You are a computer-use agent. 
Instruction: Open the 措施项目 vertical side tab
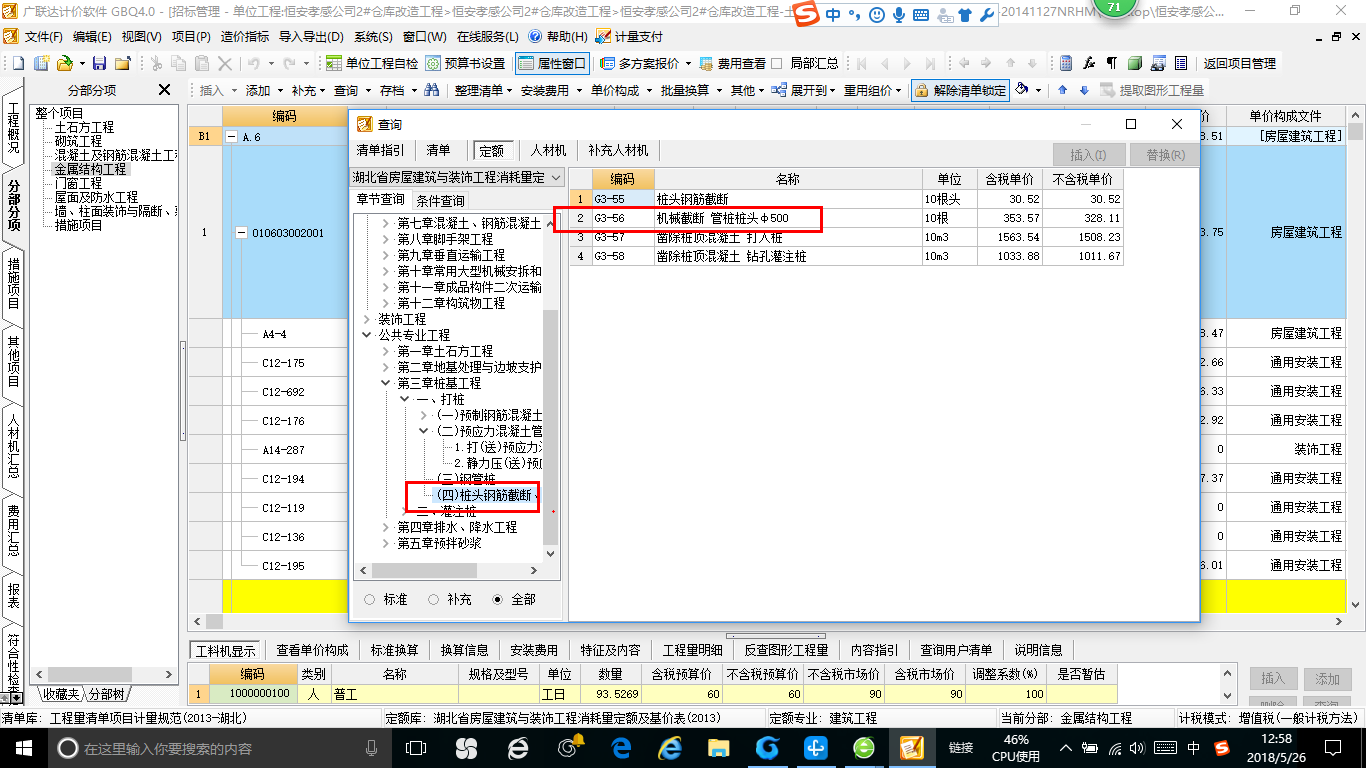point(14,283)
